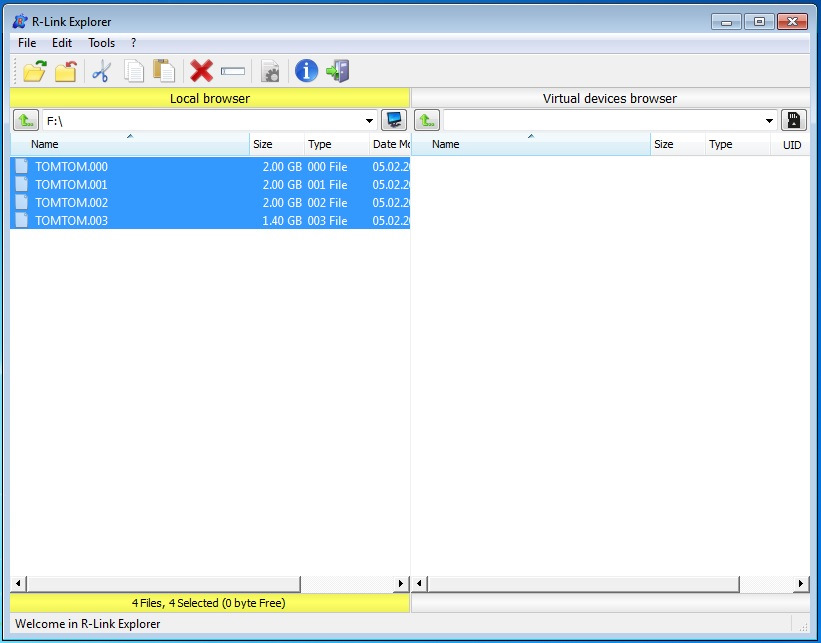Image resolution: width=821 pixels, height=643 pixels.
Task: Sort Virtual devices by UID column
Action: click(792, 145)
